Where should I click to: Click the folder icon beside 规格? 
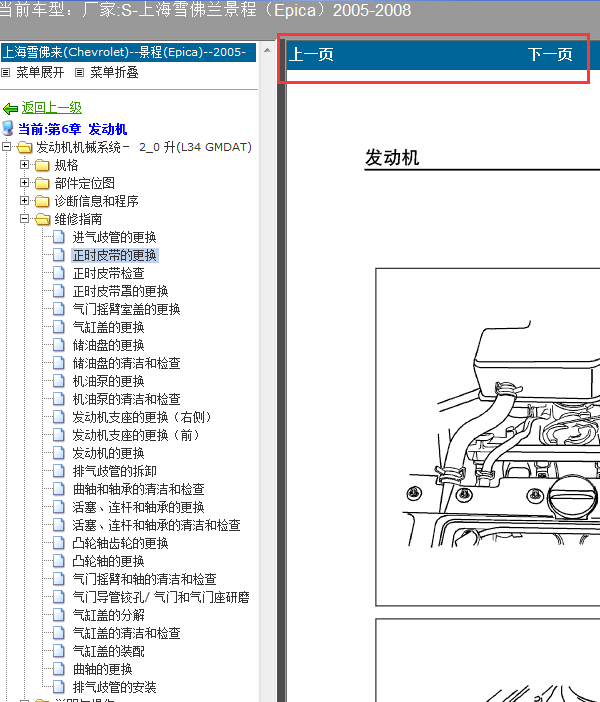click(42, 166)
